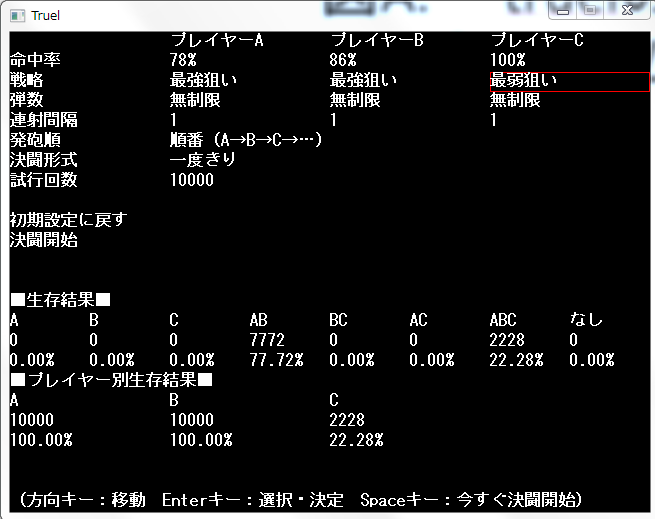The width and height of the screenshot is (655, 519).
Task: Click the ABC survival count 2228
Action: pyautogui.click(x=507, y=340)
